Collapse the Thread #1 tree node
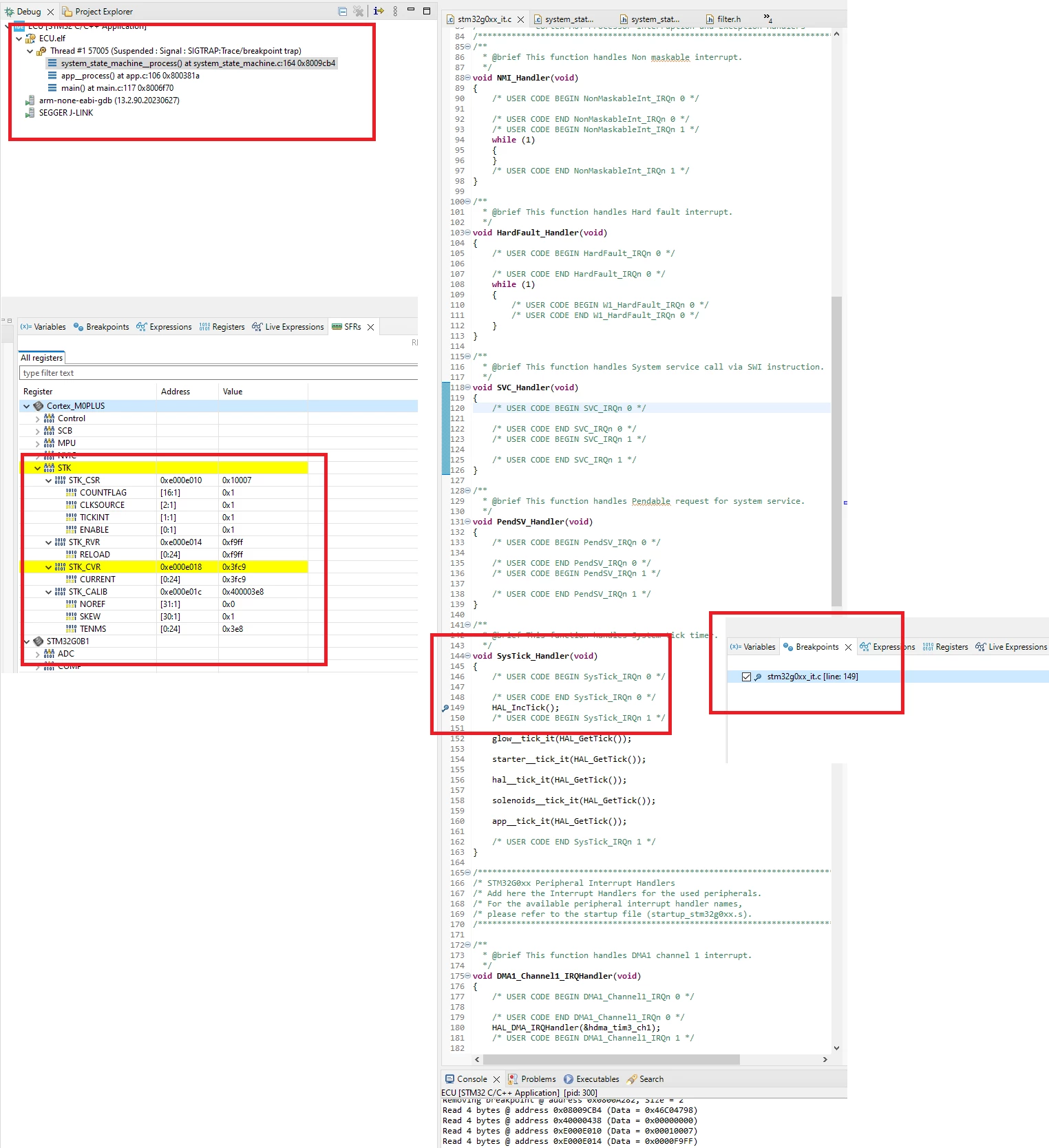The image size is (1049, 1148). click(30, 51)
